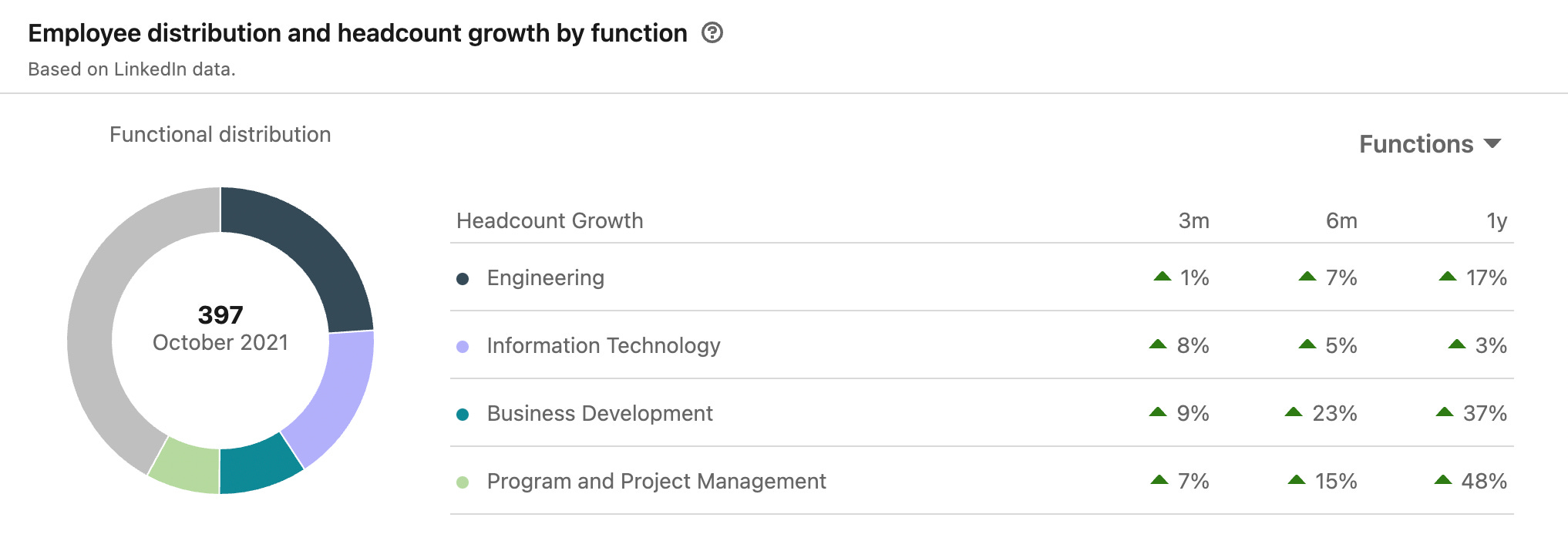Select the Engineering row label
The width and height of the screenshot is (1568, 541).
545,278
